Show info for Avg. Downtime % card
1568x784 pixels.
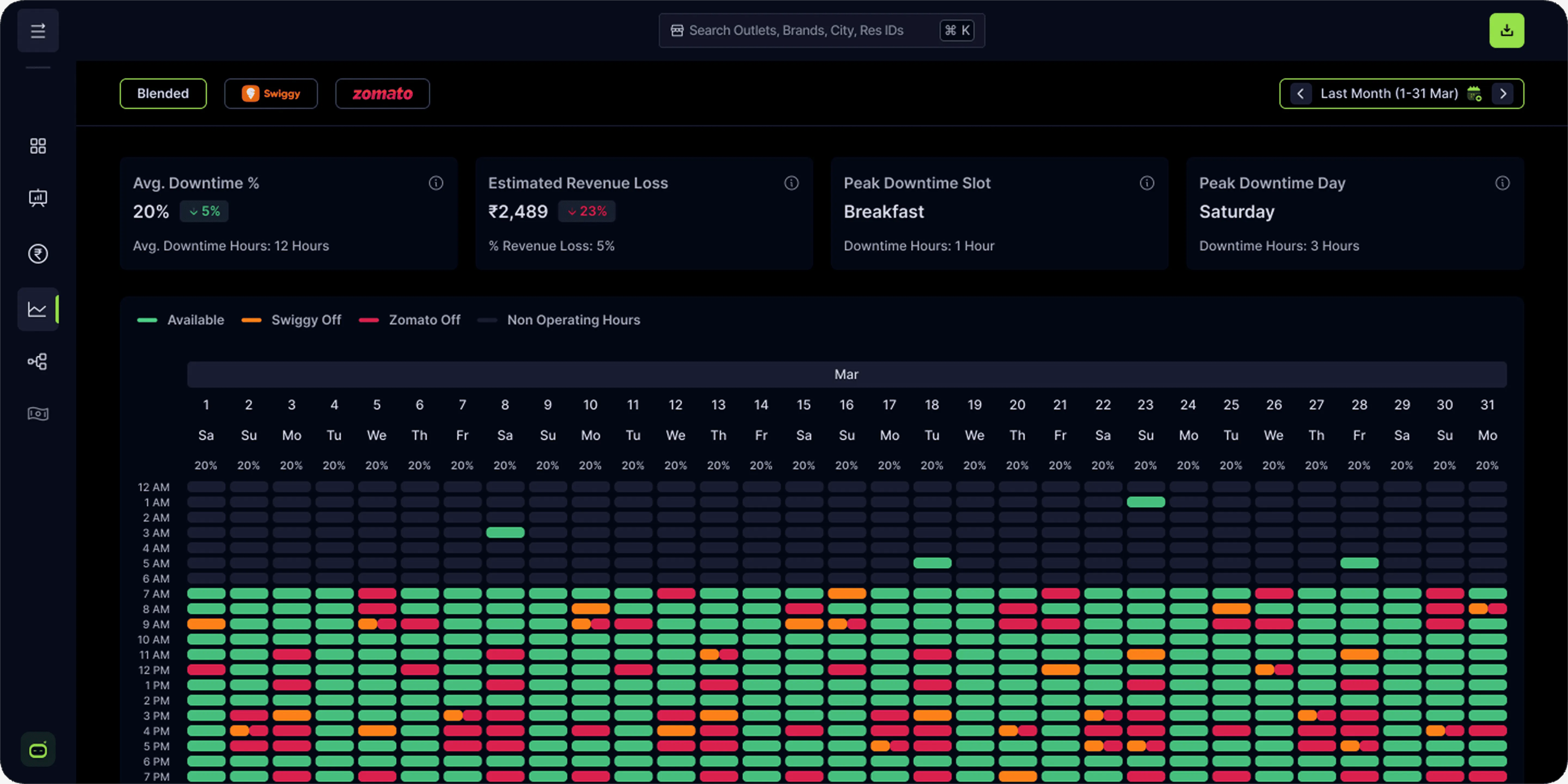click(x=436, y=183)
